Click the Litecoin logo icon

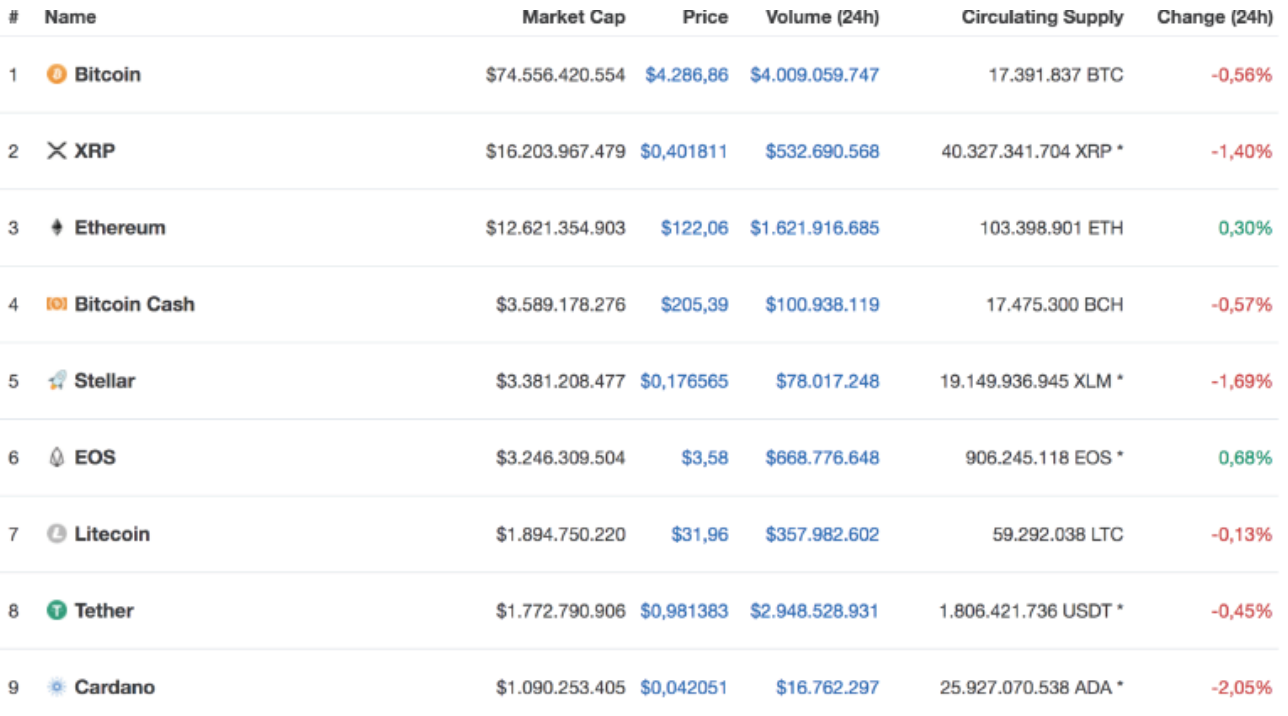56,534
